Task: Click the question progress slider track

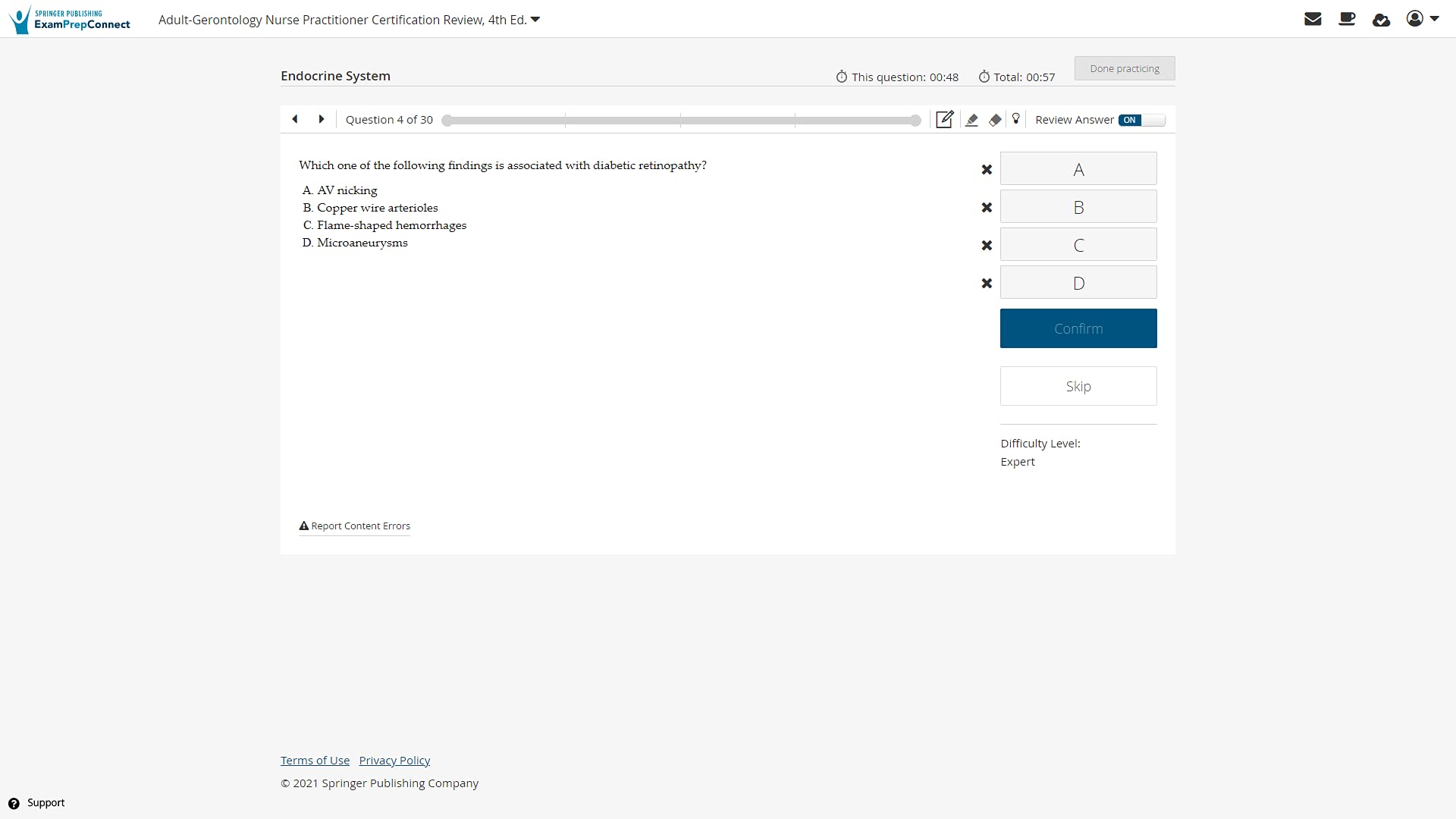Action: pyautogui.click(x=681, y=121)
